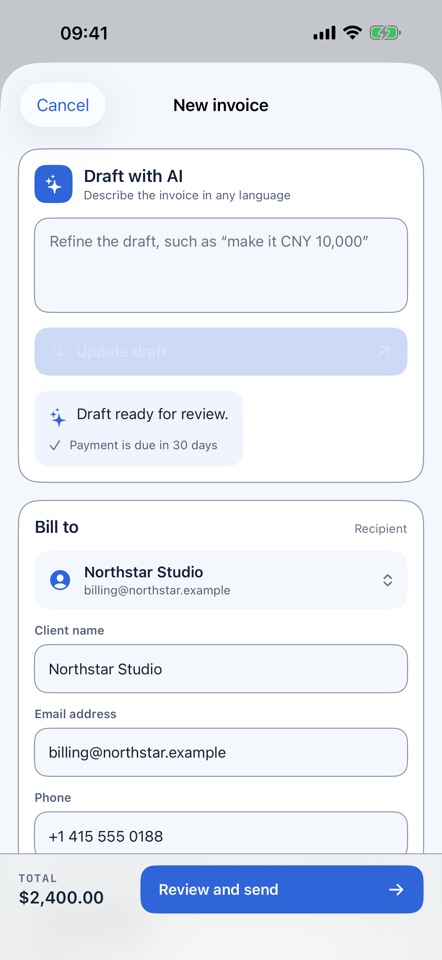Image resolution: width=442 pixels, height=960 pixels.
Task: Click Describe the invoice in any language subtitle
Action: (x=187, y=196)
